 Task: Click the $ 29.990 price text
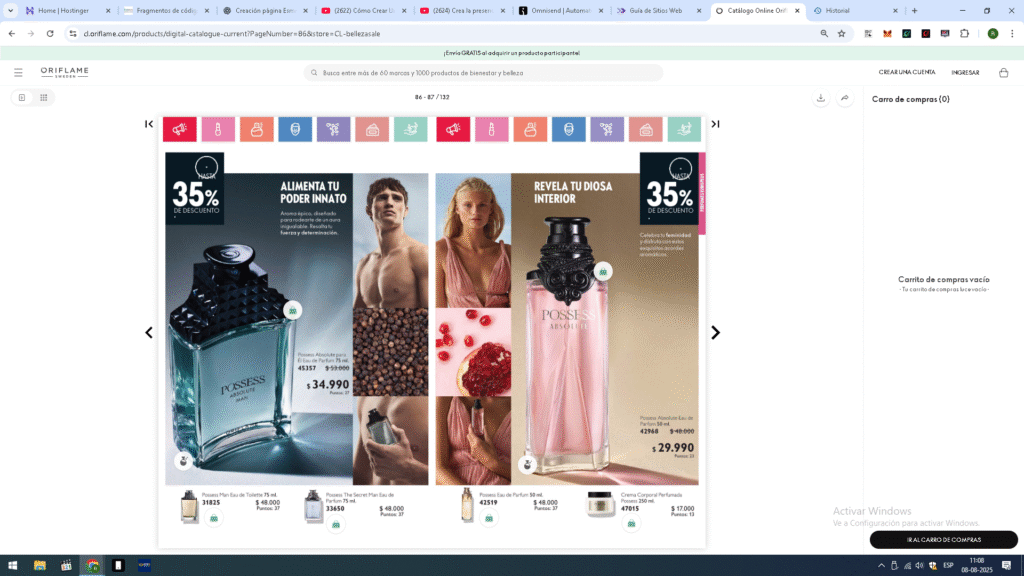point(673,448)
